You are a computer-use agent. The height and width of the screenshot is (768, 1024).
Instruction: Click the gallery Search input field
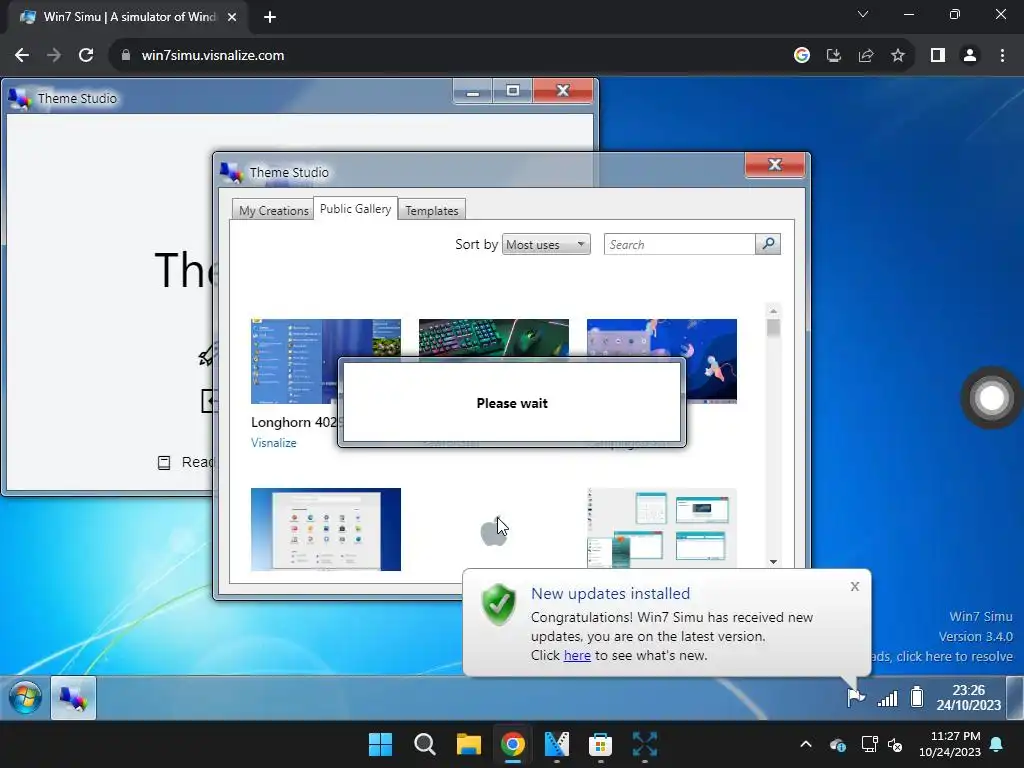tap(679, 244)
